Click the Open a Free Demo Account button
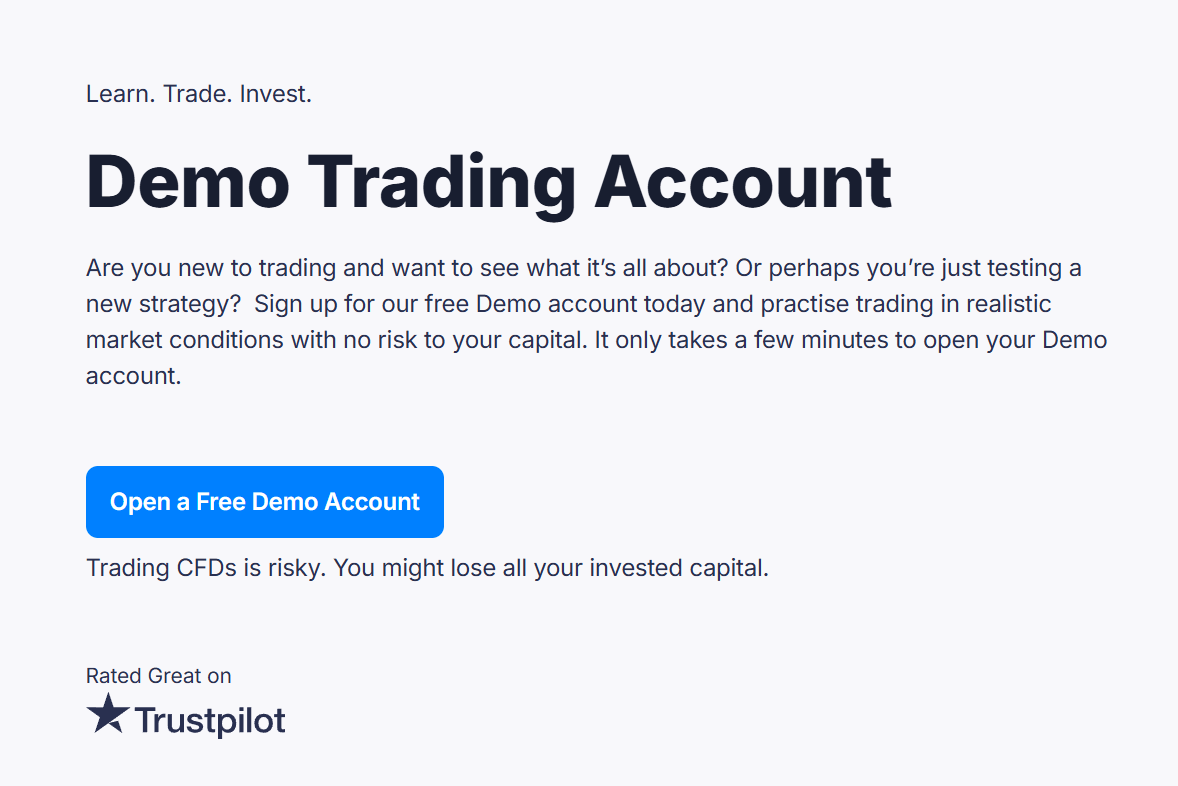Viewport: 1178px width, 786px height. coord(264,502)
